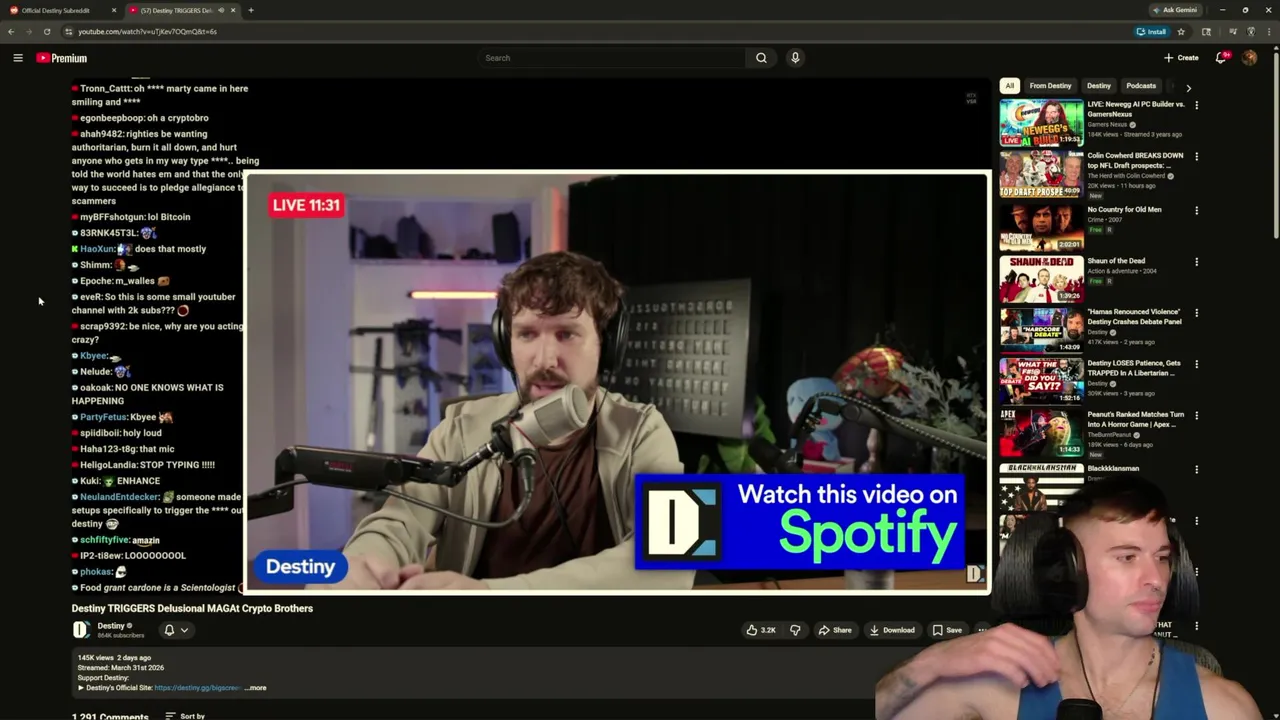The image size is (1280, 720).
Task: Open options menu for Blackkklansman
Action: (1196, 469)
